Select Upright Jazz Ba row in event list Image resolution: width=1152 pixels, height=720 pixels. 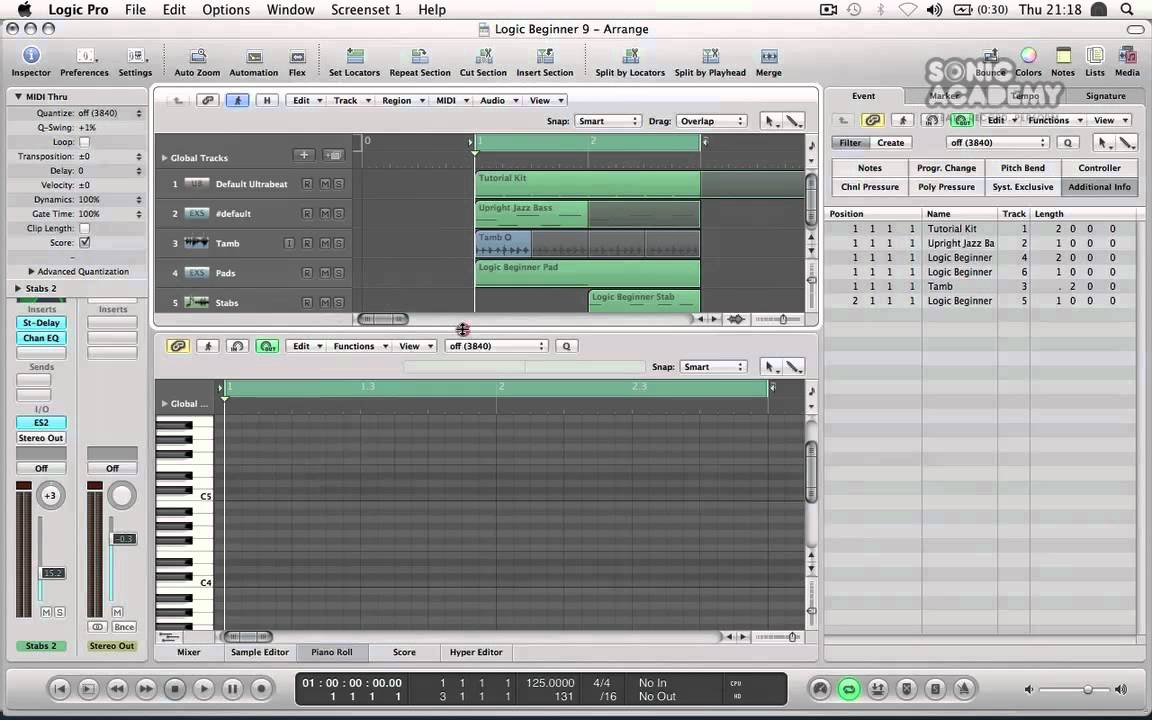pyautogui.click(x=981, y=243)
